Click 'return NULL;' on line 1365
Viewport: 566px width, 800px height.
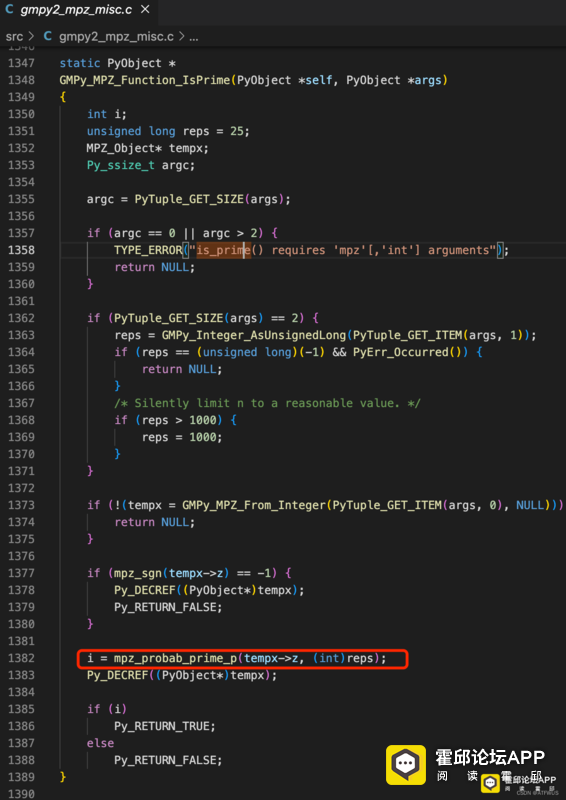coord(182,369)
